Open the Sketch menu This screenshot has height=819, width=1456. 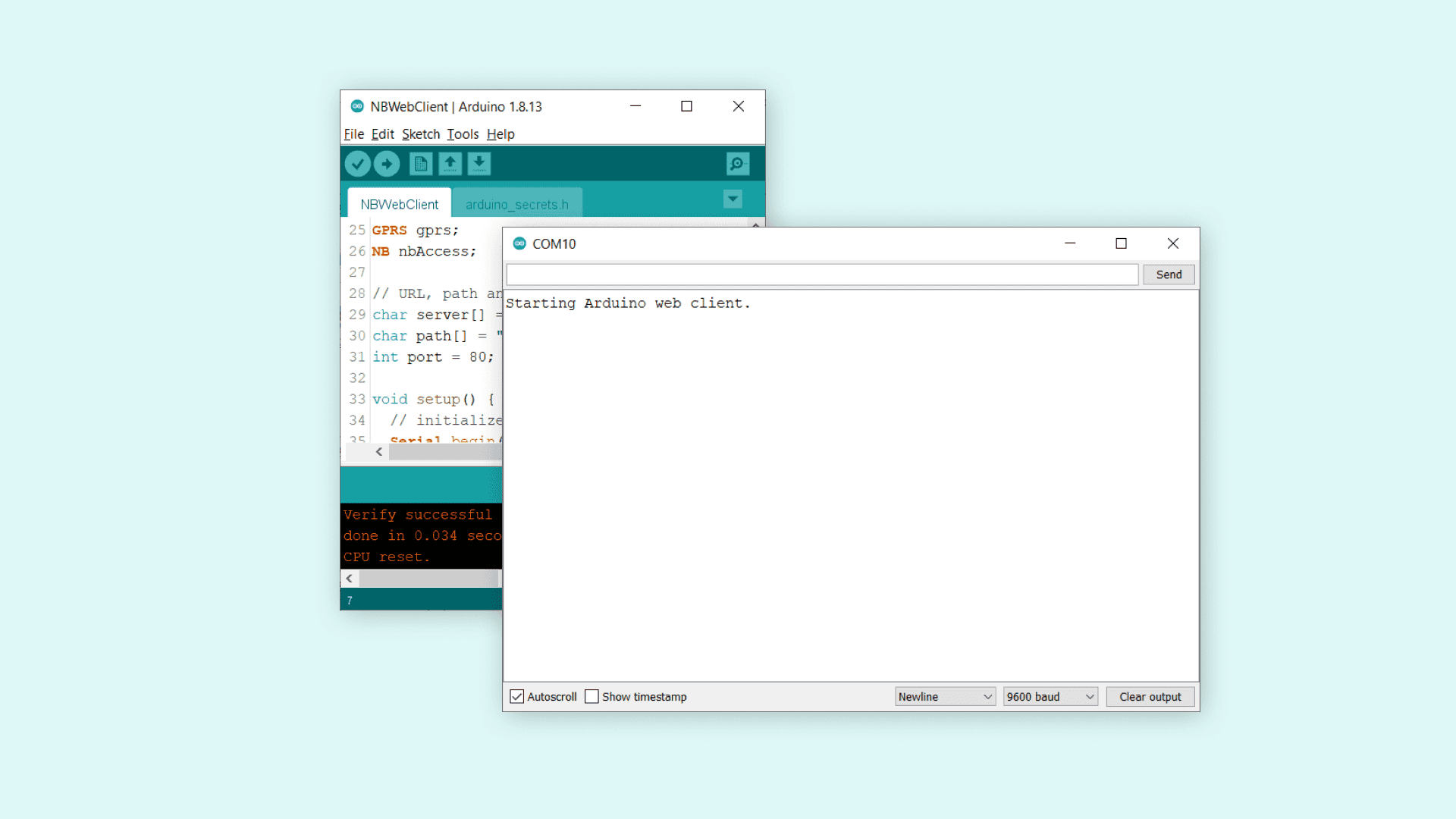click(x=420, y=134)
